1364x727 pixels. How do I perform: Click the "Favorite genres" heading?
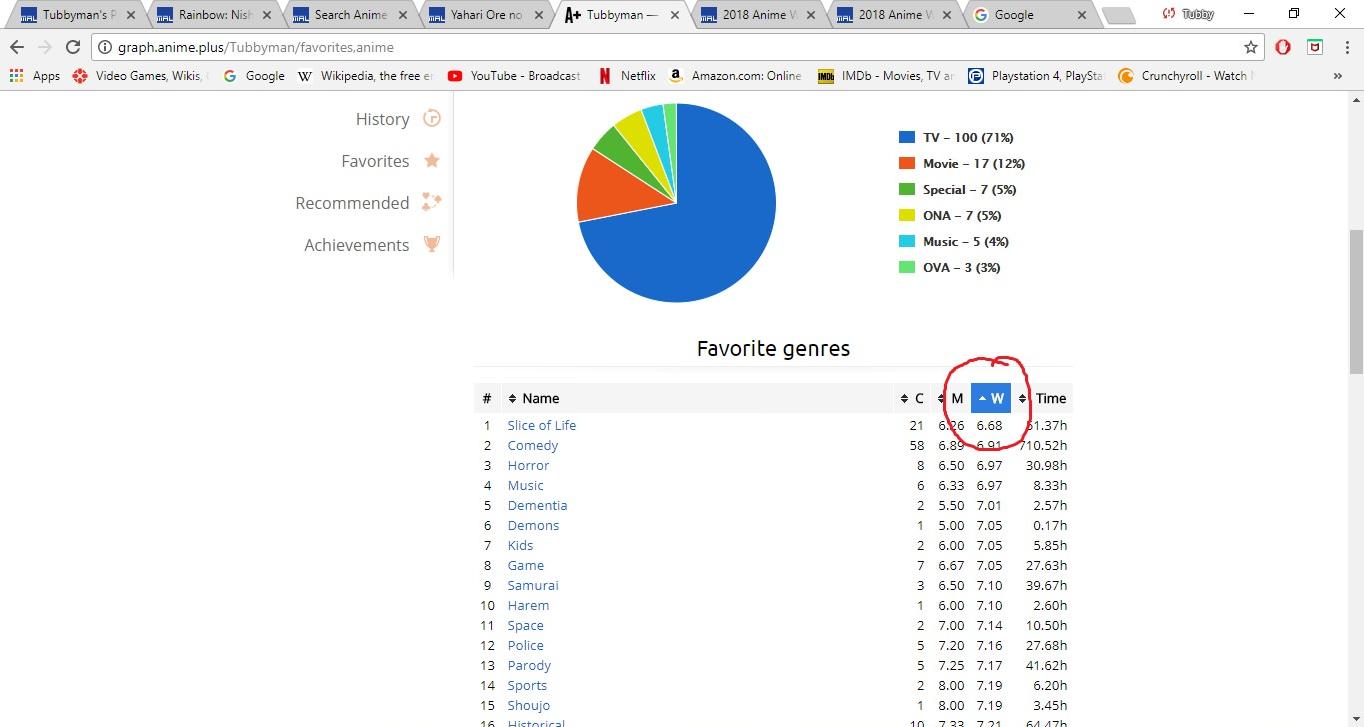(x=773, y=348)
